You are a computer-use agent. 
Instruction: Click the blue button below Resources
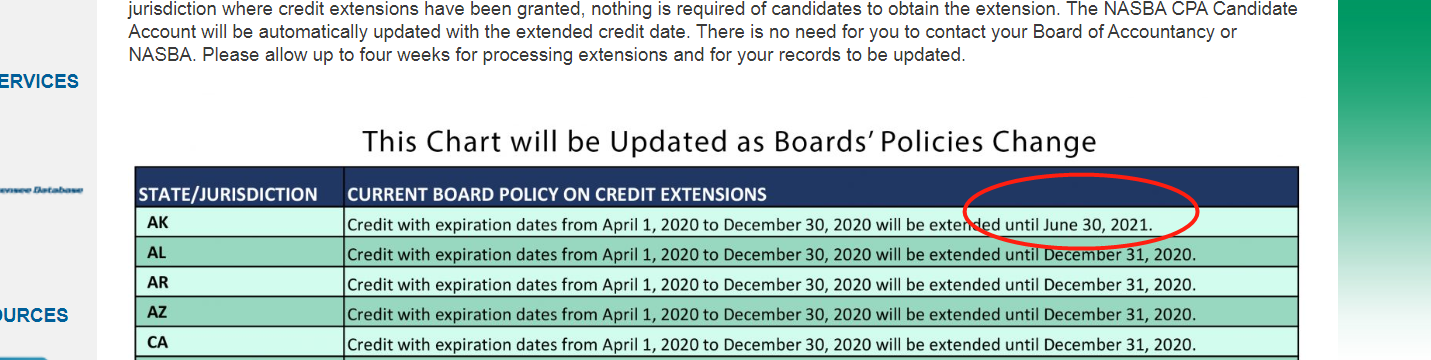[24, 357]
